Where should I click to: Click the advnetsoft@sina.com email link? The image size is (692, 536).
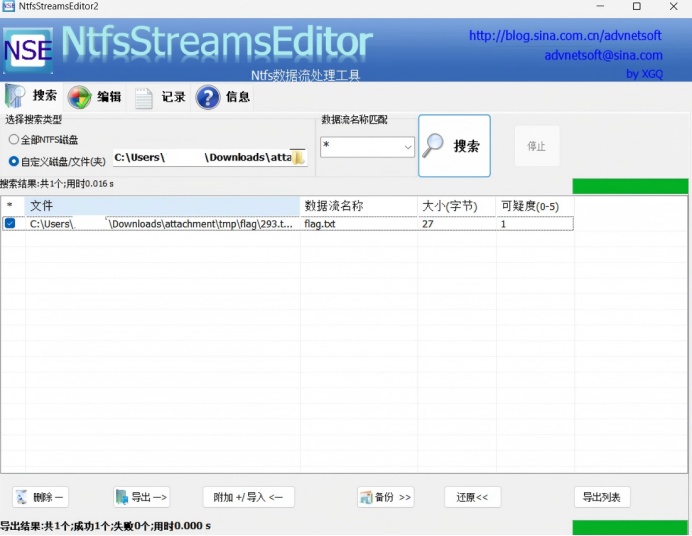point(603,56)
